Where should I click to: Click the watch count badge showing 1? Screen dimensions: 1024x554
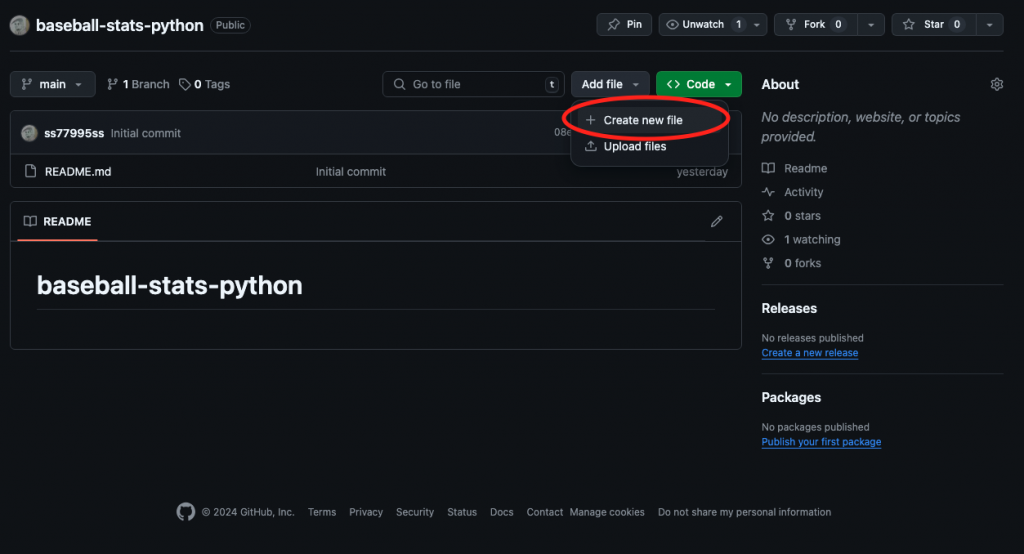pyautogui.click(x=739, y=24)
